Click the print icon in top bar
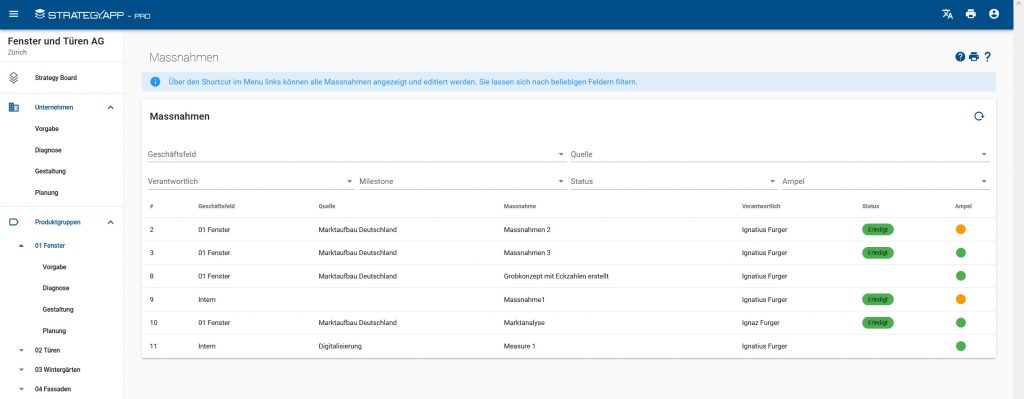The image size is (1024, 399). 970,14
